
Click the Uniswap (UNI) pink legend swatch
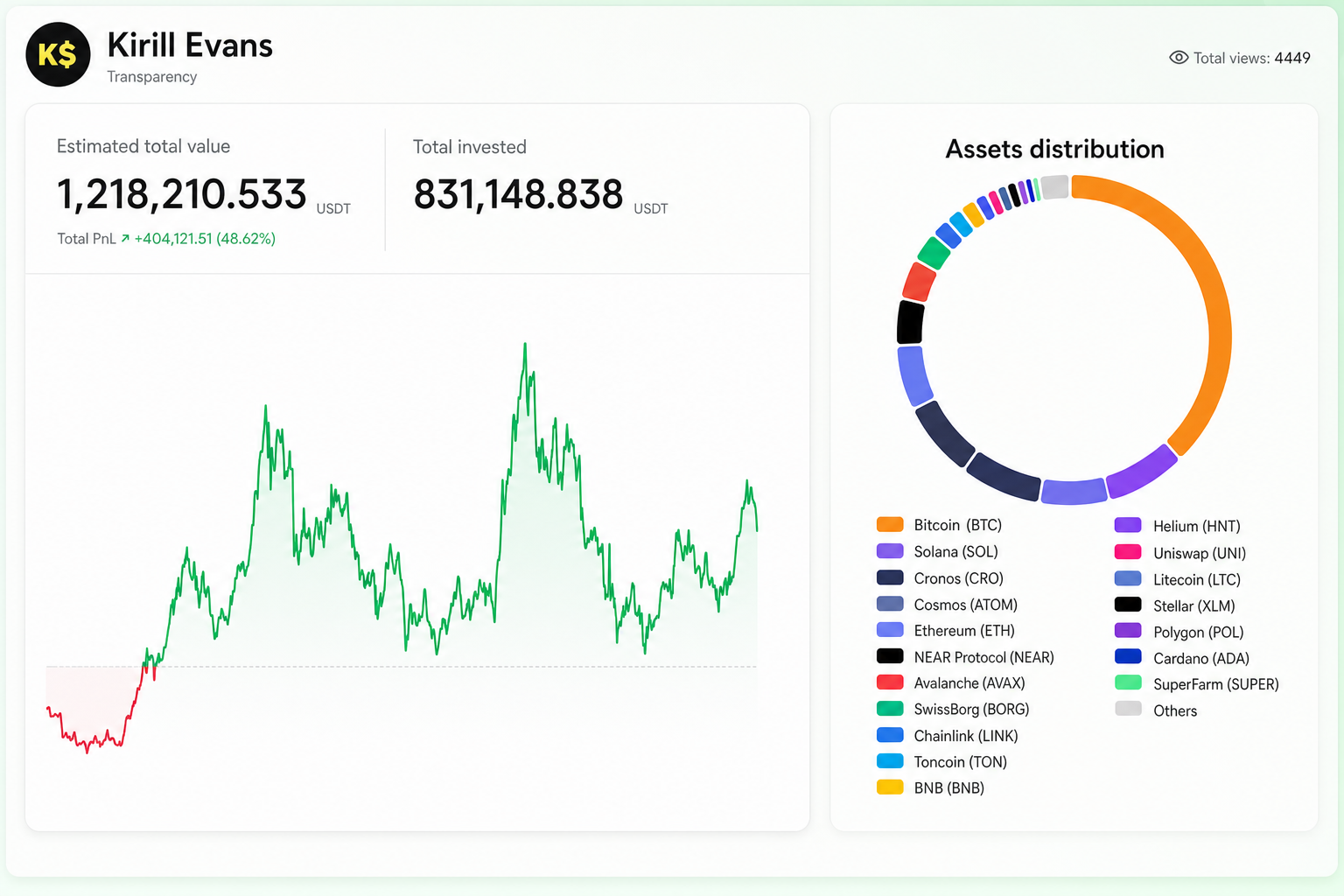click(x=1128, y=552)
